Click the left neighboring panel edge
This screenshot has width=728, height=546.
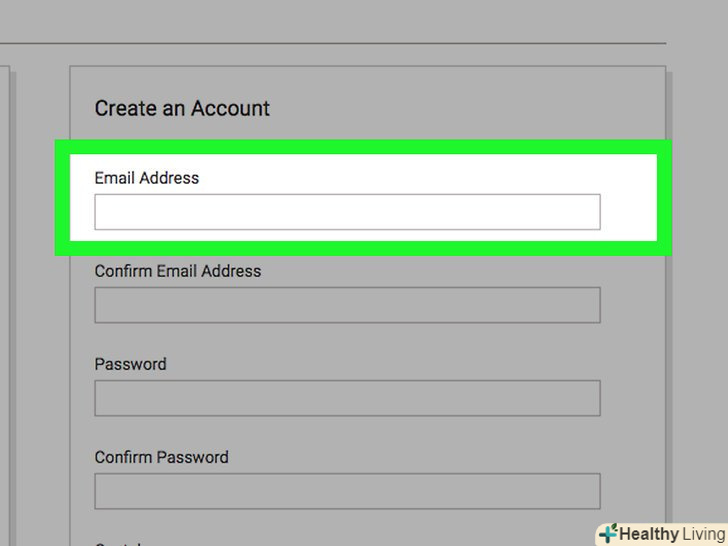coord(7,300)
